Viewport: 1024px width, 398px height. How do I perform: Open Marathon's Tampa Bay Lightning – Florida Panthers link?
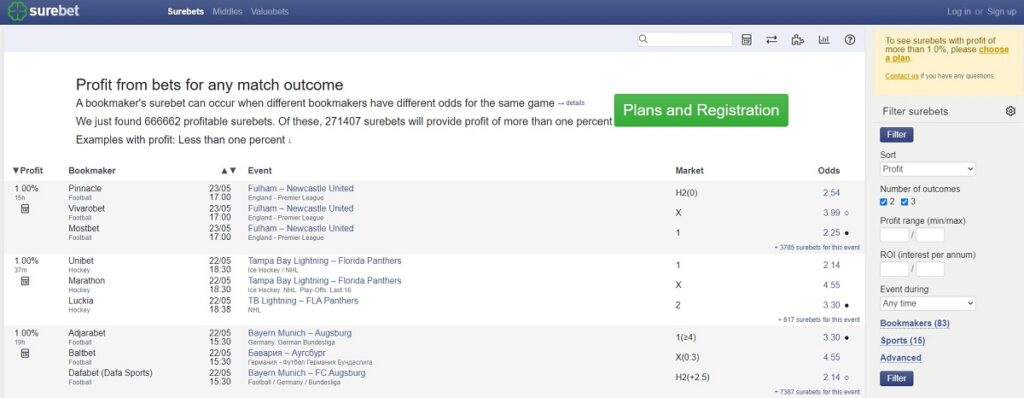pyautogui.click(x=325, y=281)
